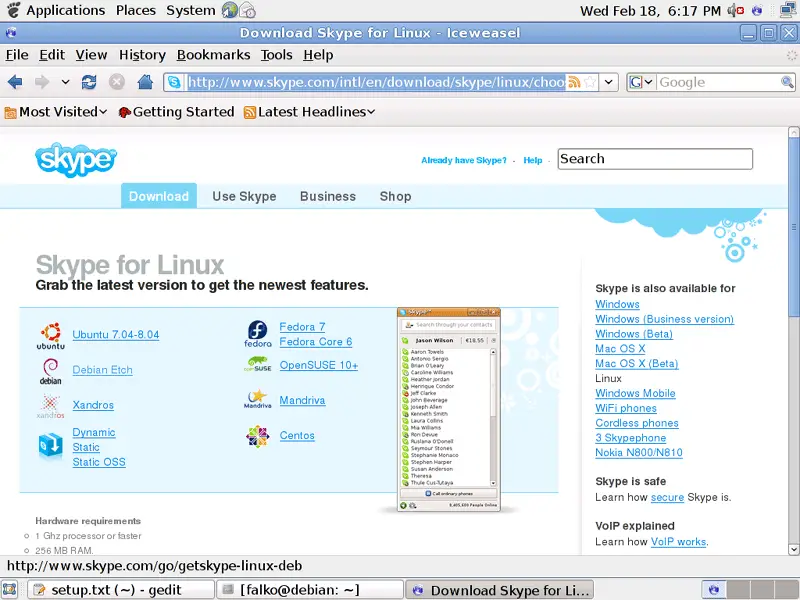Open Getting Started bookmark
Viewport: 800px width, 600px height.
point(176,112)
